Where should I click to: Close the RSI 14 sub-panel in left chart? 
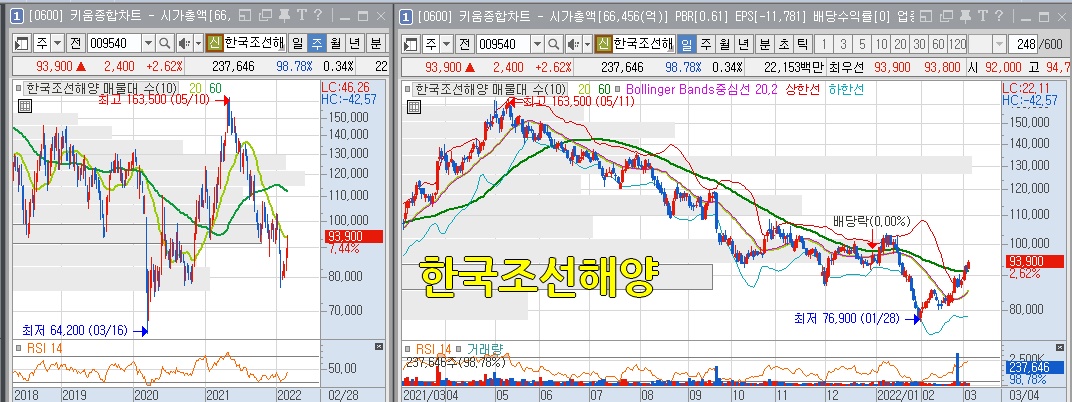click(x=379, y=347)
